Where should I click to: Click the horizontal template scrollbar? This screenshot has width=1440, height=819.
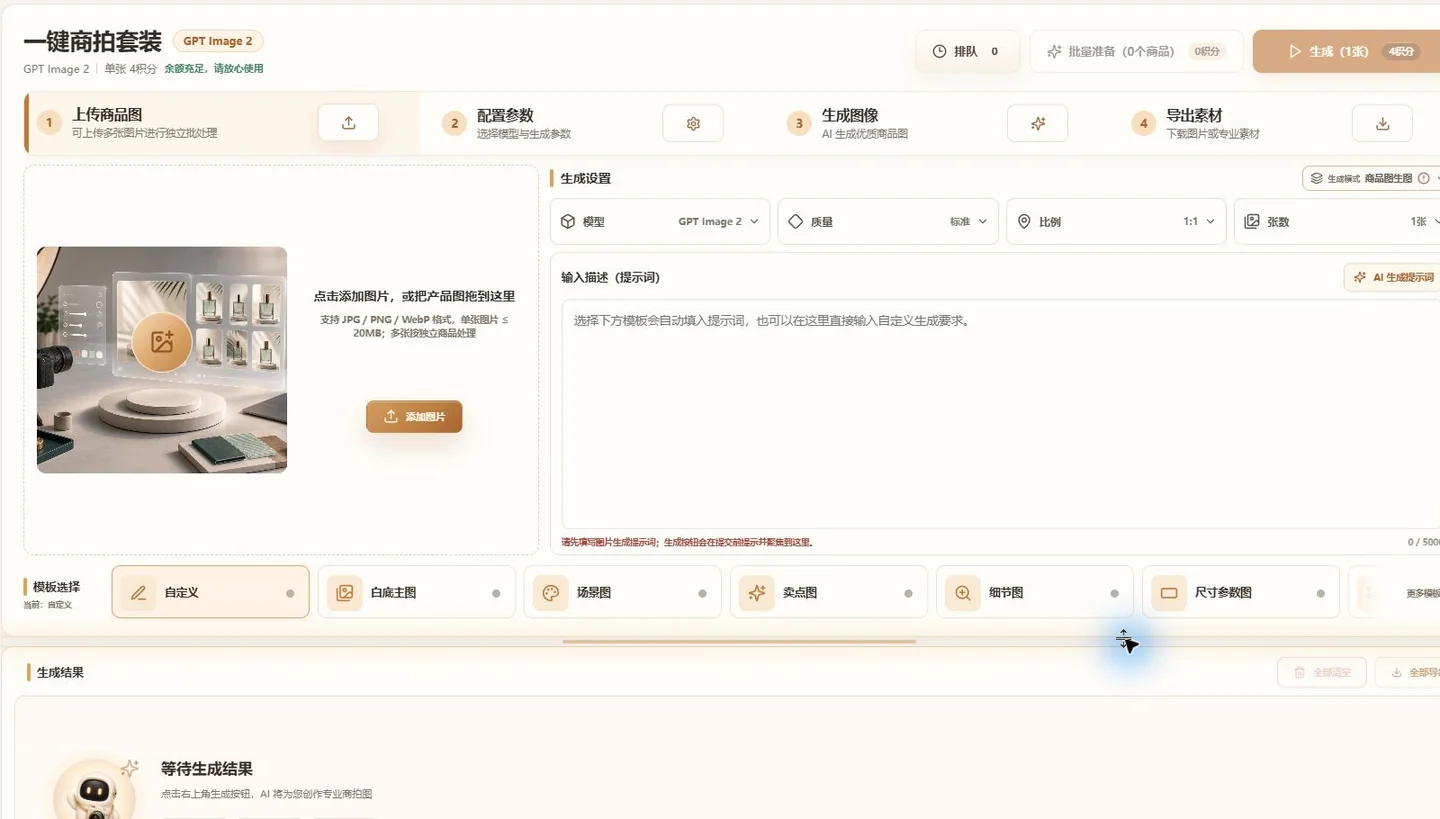[x=739, y=641]
